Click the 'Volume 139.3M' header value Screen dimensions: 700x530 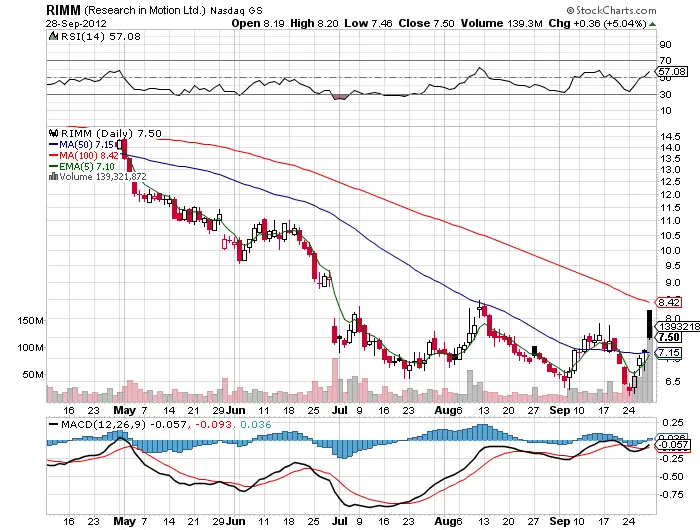pyautogui.click(x=501, y=23)
